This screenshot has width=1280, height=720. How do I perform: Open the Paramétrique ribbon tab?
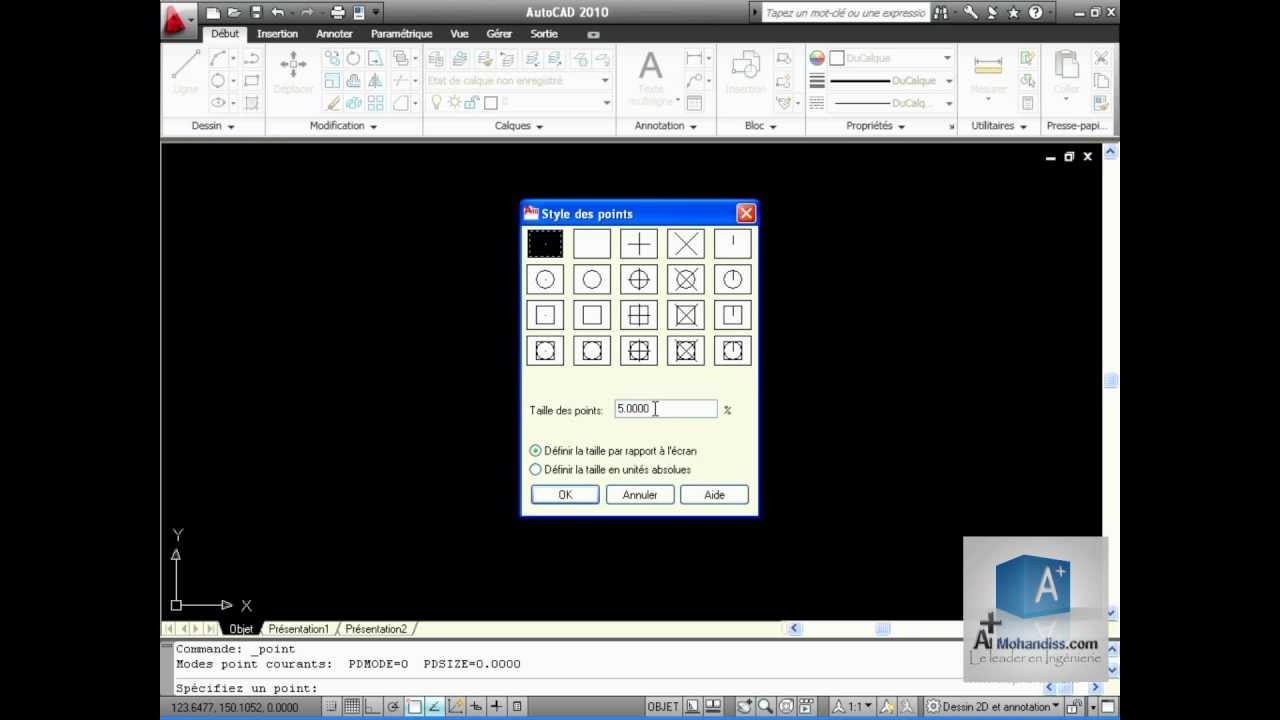click(x=401, y=34)
